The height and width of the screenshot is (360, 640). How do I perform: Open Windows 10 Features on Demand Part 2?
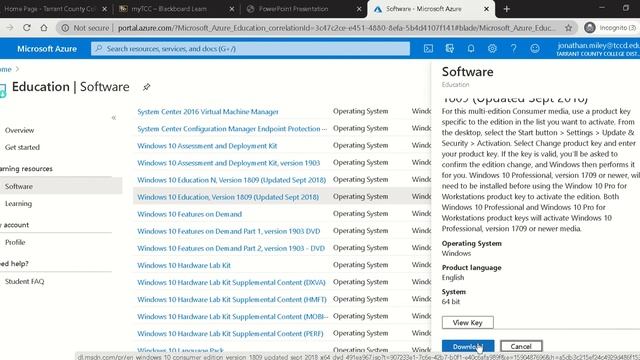(231, 248)
